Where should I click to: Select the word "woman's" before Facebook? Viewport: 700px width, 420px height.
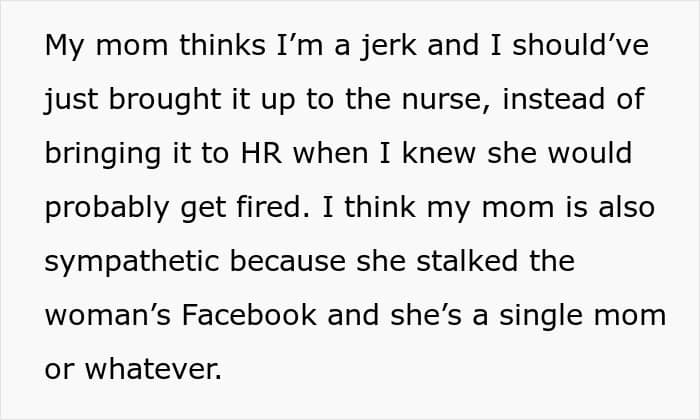[x=108, y=315]
